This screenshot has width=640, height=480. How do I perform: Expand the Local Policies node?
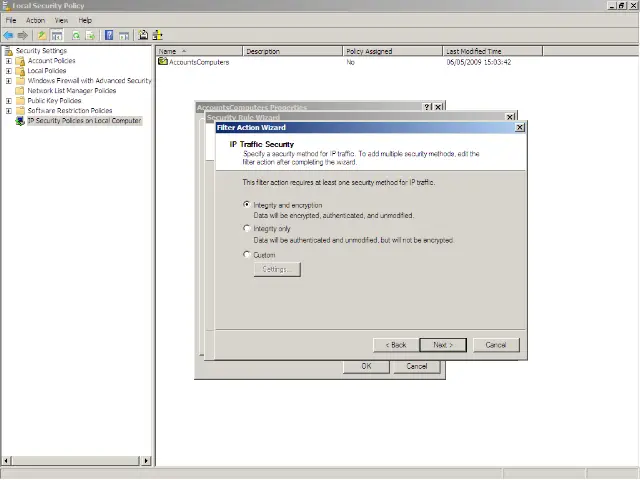tap(9, 71)
